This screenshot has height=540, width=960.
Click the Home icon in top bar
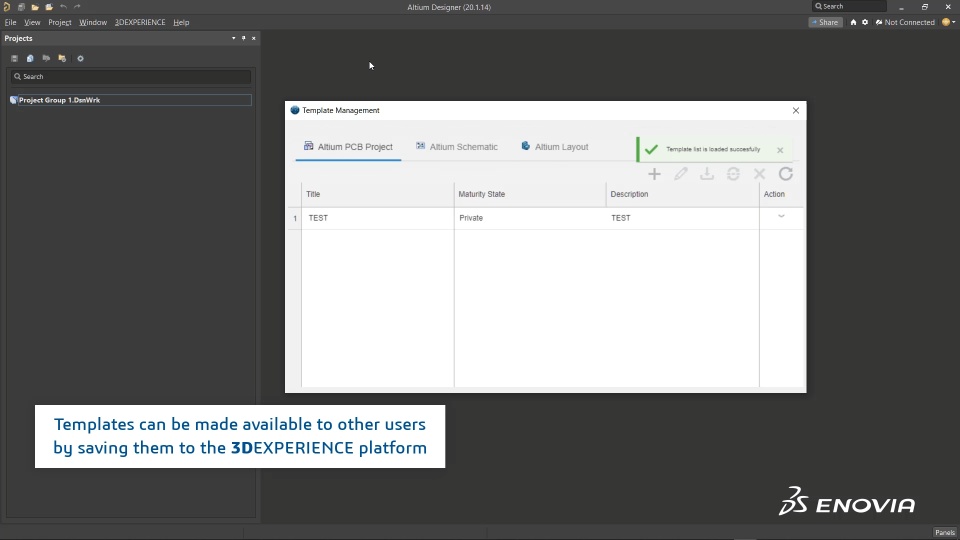[853, 22]
